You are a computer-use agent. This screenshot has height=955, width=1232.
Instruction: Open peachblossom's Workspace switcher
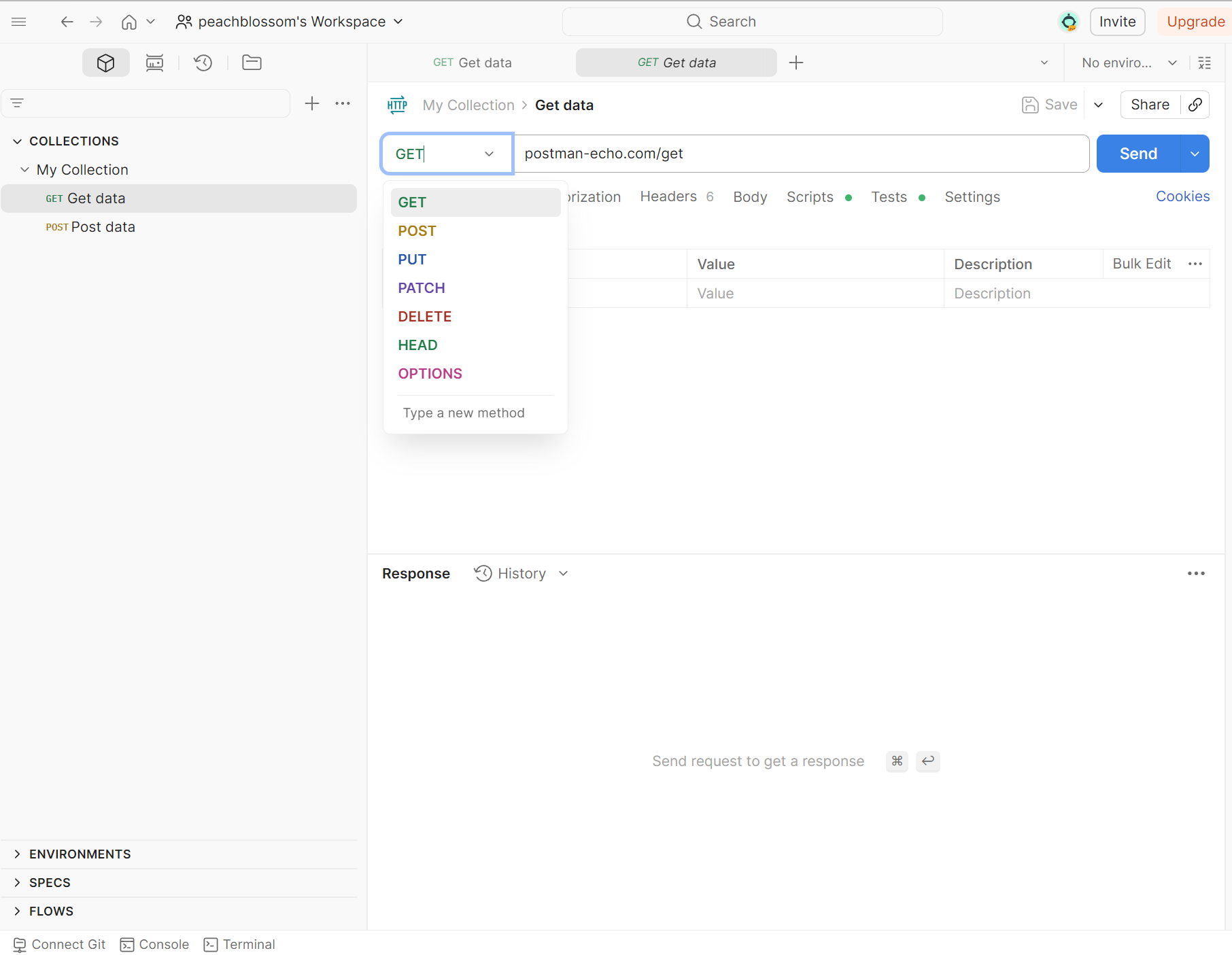(x=290, y=22)
